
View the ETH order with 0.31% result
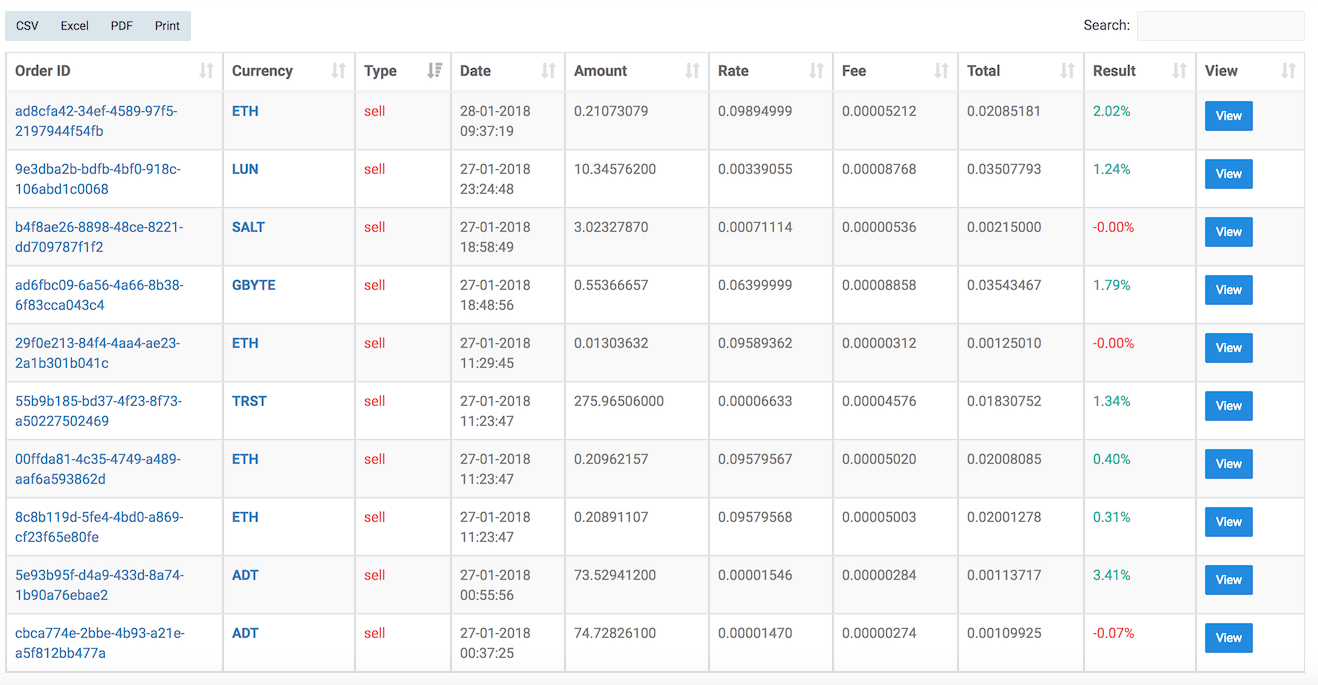(x=1229, y=522)
